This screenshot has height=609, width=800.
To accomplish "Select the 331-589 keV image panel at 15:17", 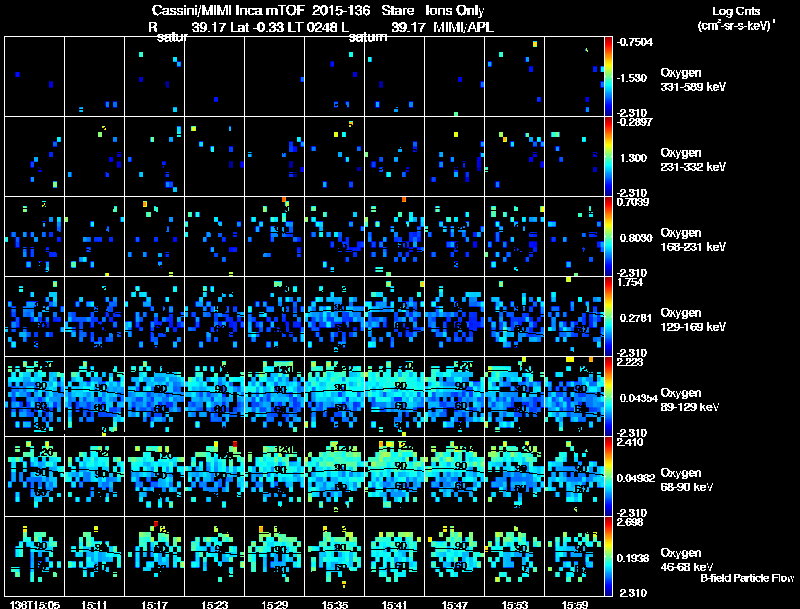I will tap(155, 77).
